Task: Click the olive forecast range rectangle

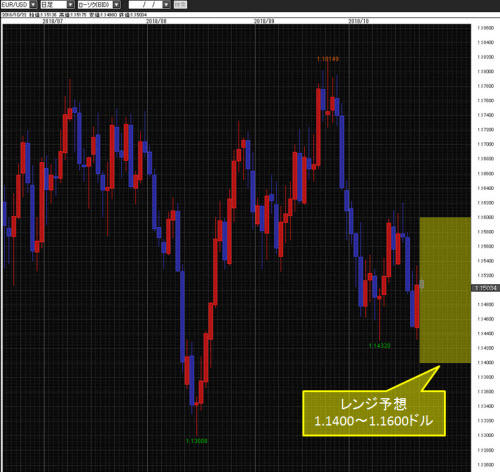Action: point(445,290)
